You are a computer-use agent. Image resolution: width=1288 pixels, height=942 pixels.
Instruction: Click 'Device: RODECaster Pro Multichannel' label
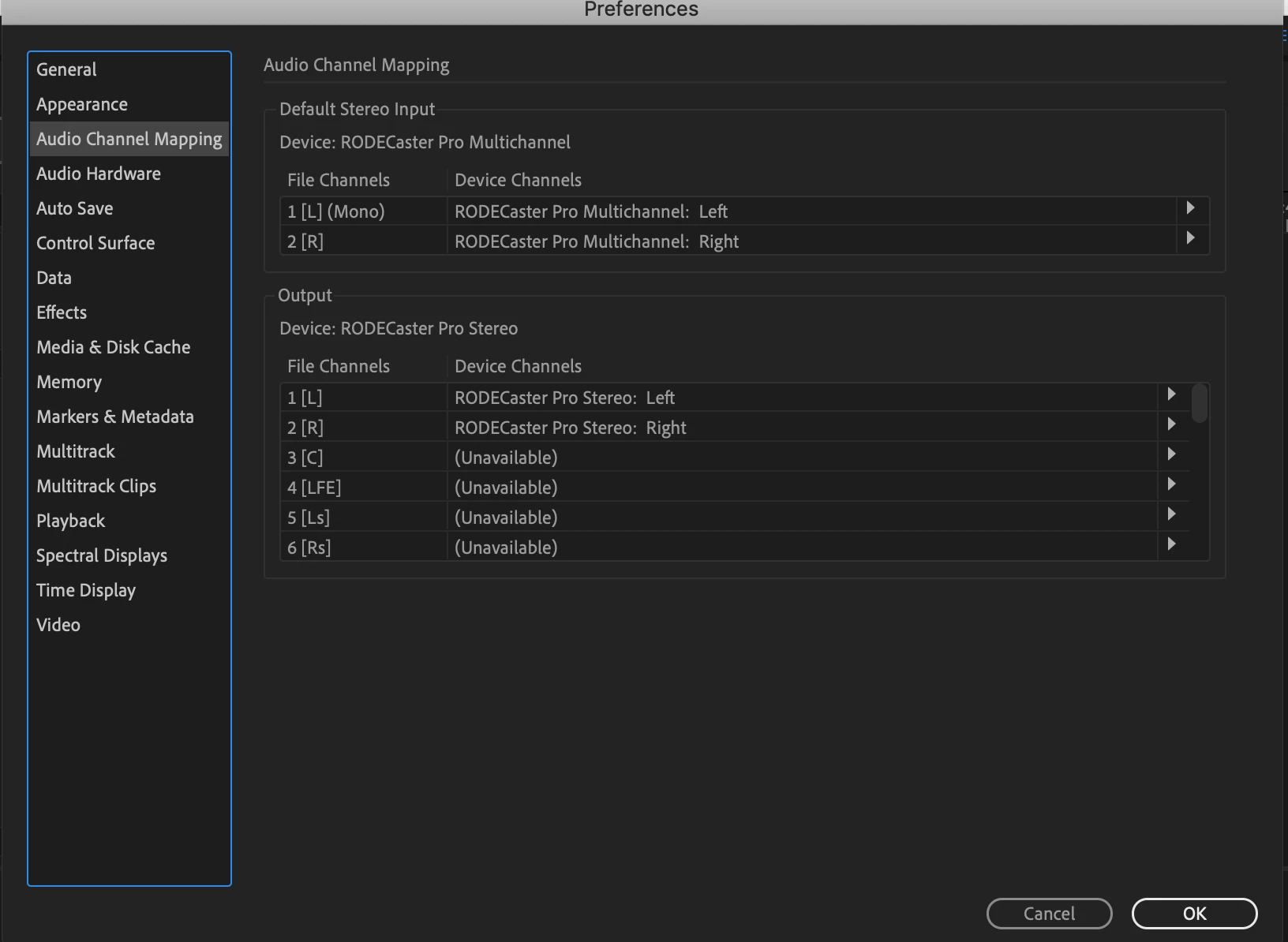(425, 142)
